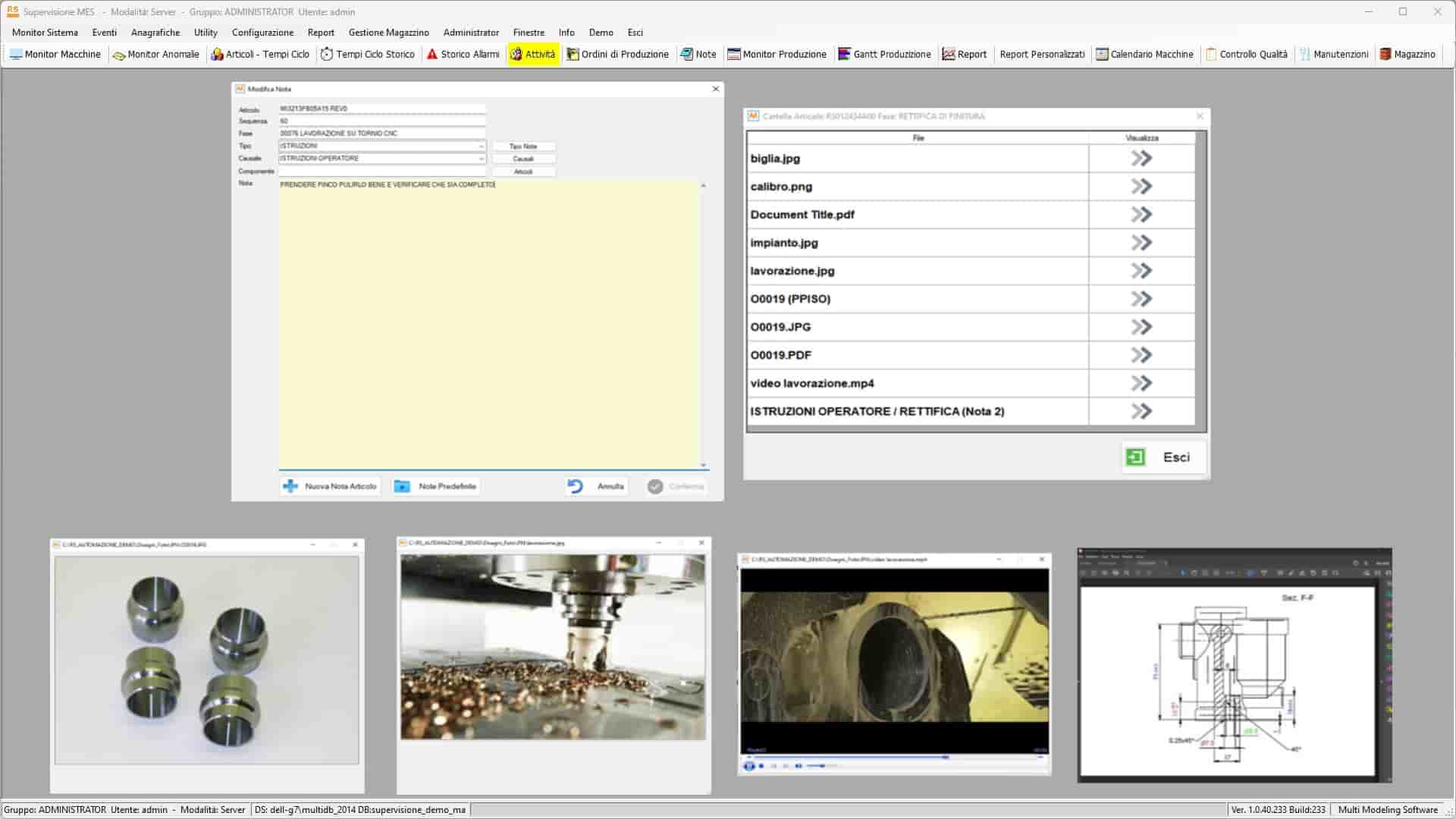Image resolution: width=1456 pixels, height=819 pixels.
Task: Play the video with the play button
Action: [x=749, y=766]
